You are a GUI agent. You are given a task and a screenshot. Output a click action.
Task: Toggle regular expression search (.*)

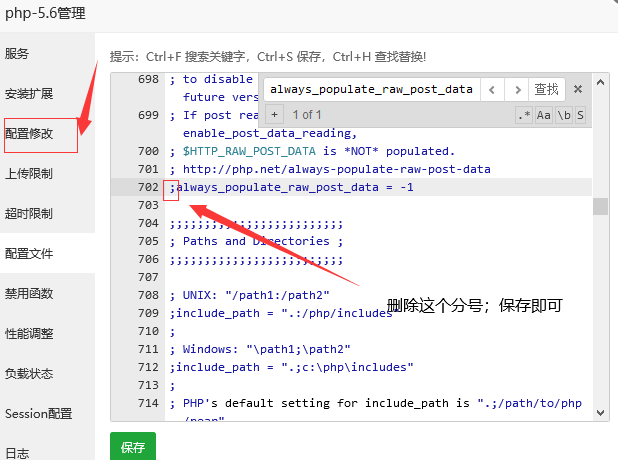pos(524,115)
